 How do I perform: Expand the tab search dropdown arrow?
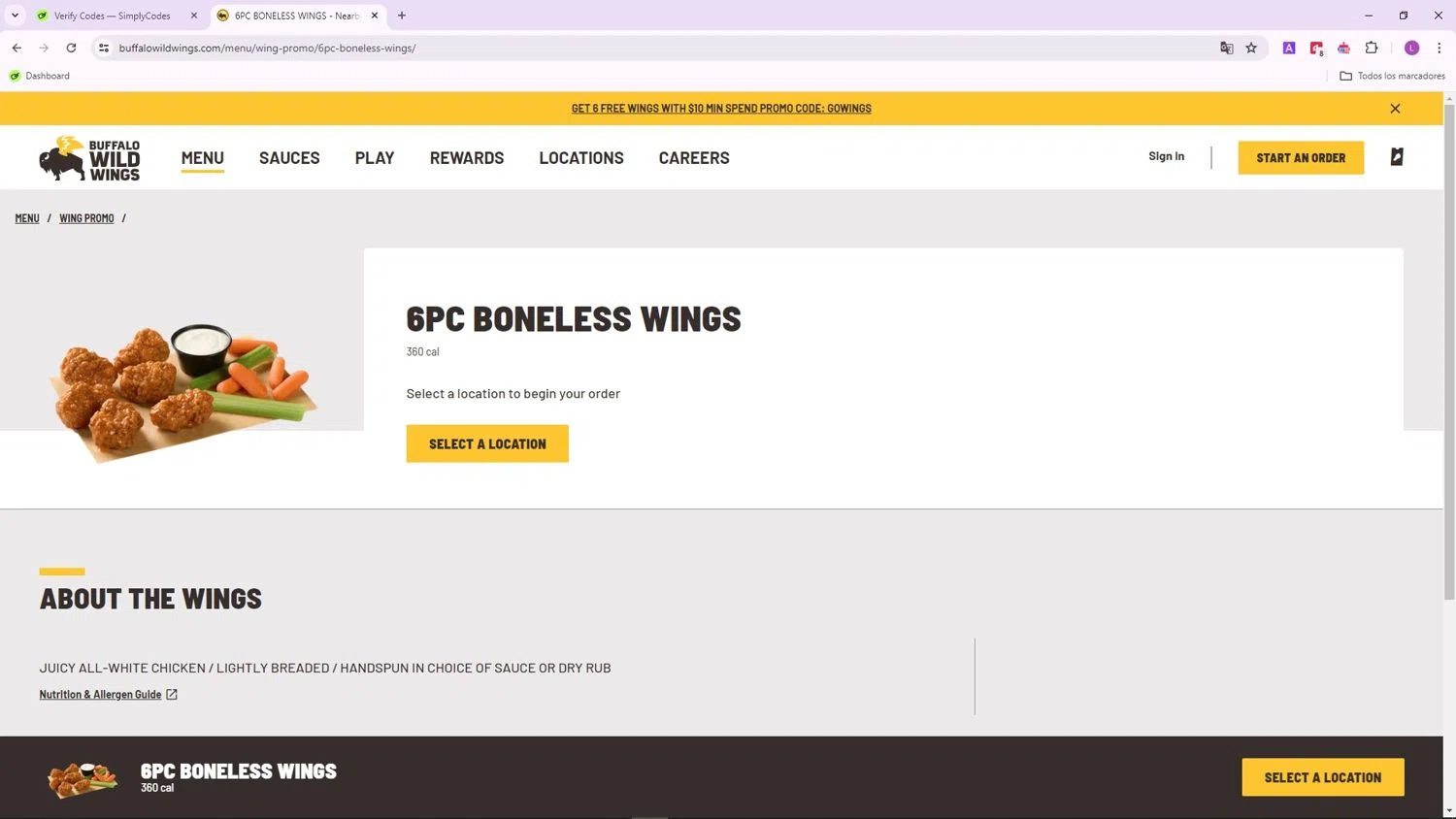(15, 16)
